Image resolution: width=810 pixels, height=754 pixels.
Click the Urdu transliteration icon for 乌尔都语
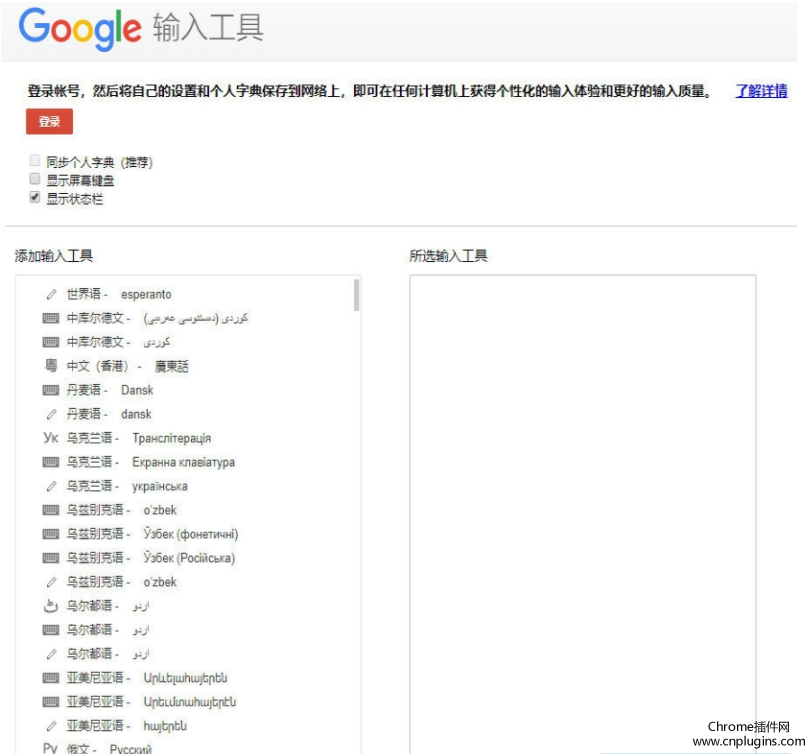coord(51,605)
